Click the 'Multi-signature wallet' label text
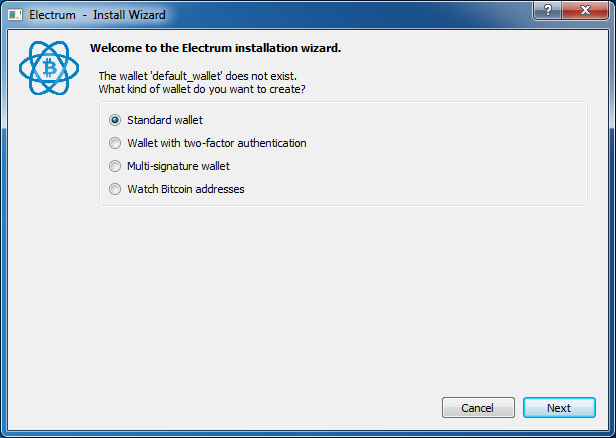 click(178, 166)
